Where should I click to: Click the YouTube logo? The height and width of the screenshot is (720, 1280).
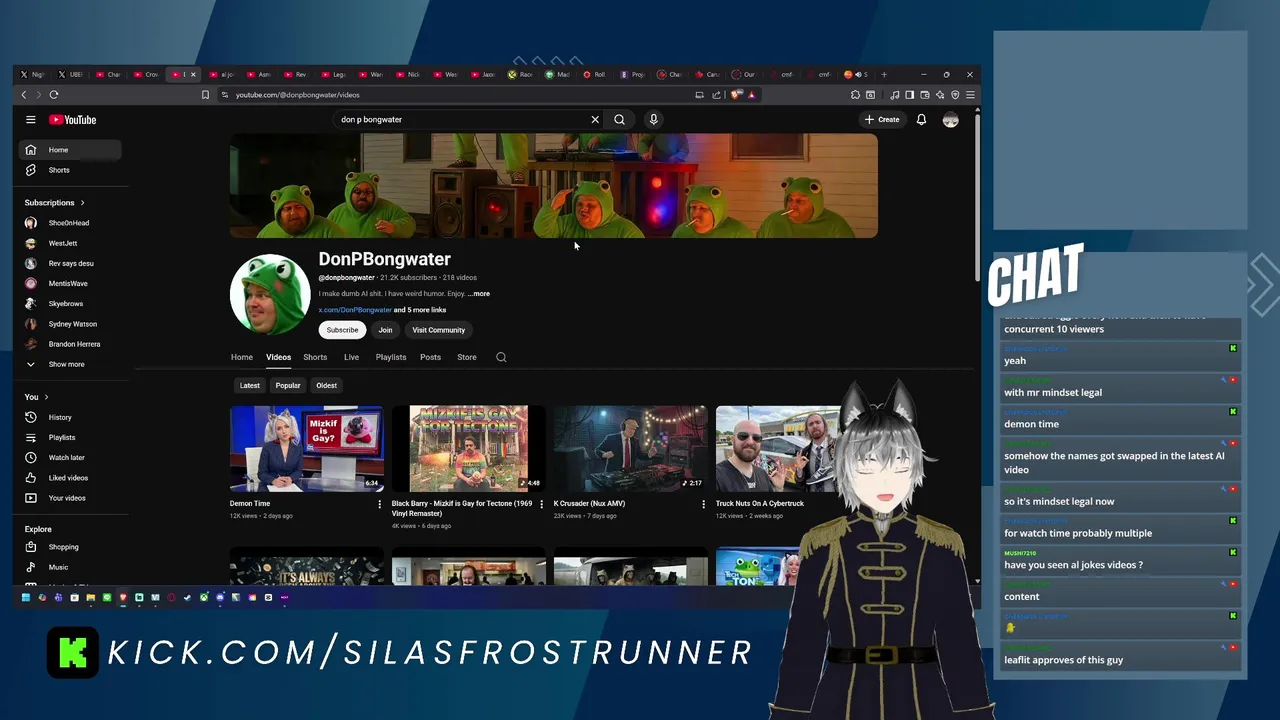pos(73,119)
